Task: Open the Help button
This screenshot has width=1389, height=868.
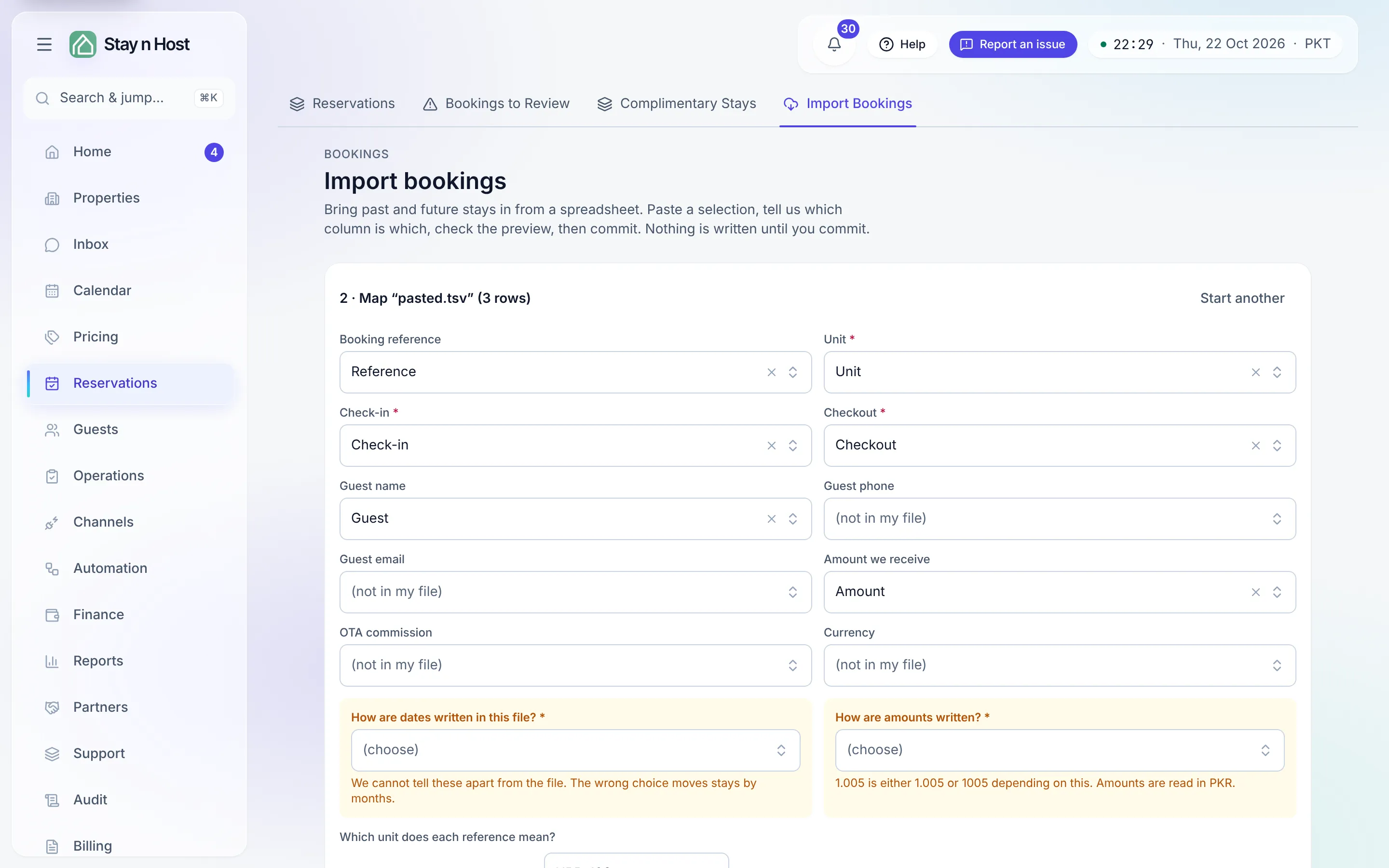Action: pos(902,44)
